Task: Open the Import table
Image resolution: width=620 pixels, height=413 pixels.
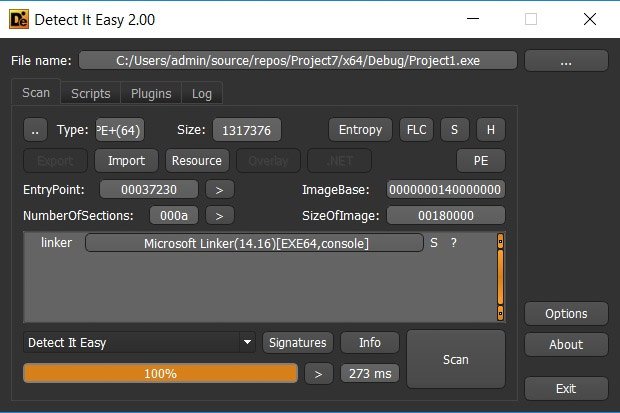Action: tap(127, 161)
